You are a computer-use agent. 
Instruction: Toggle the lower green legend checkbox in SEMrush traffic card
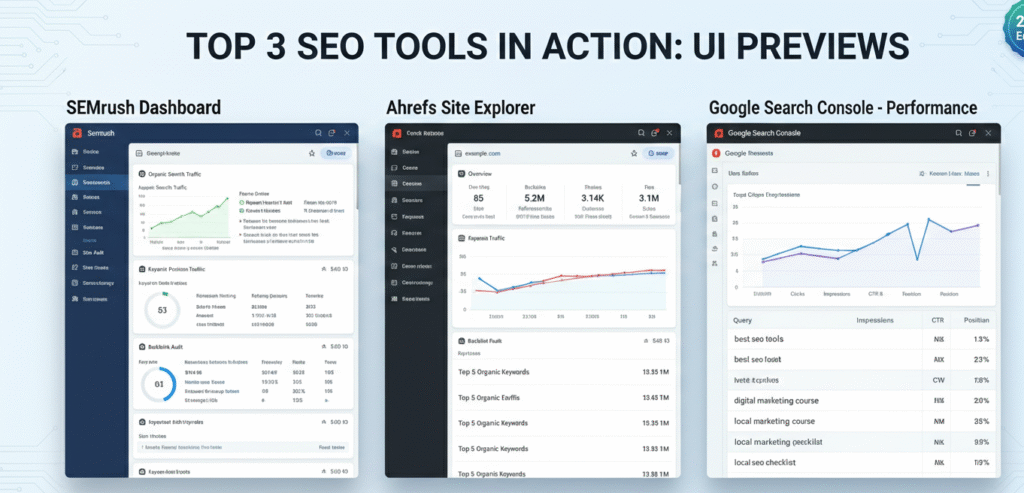[242, 211]
